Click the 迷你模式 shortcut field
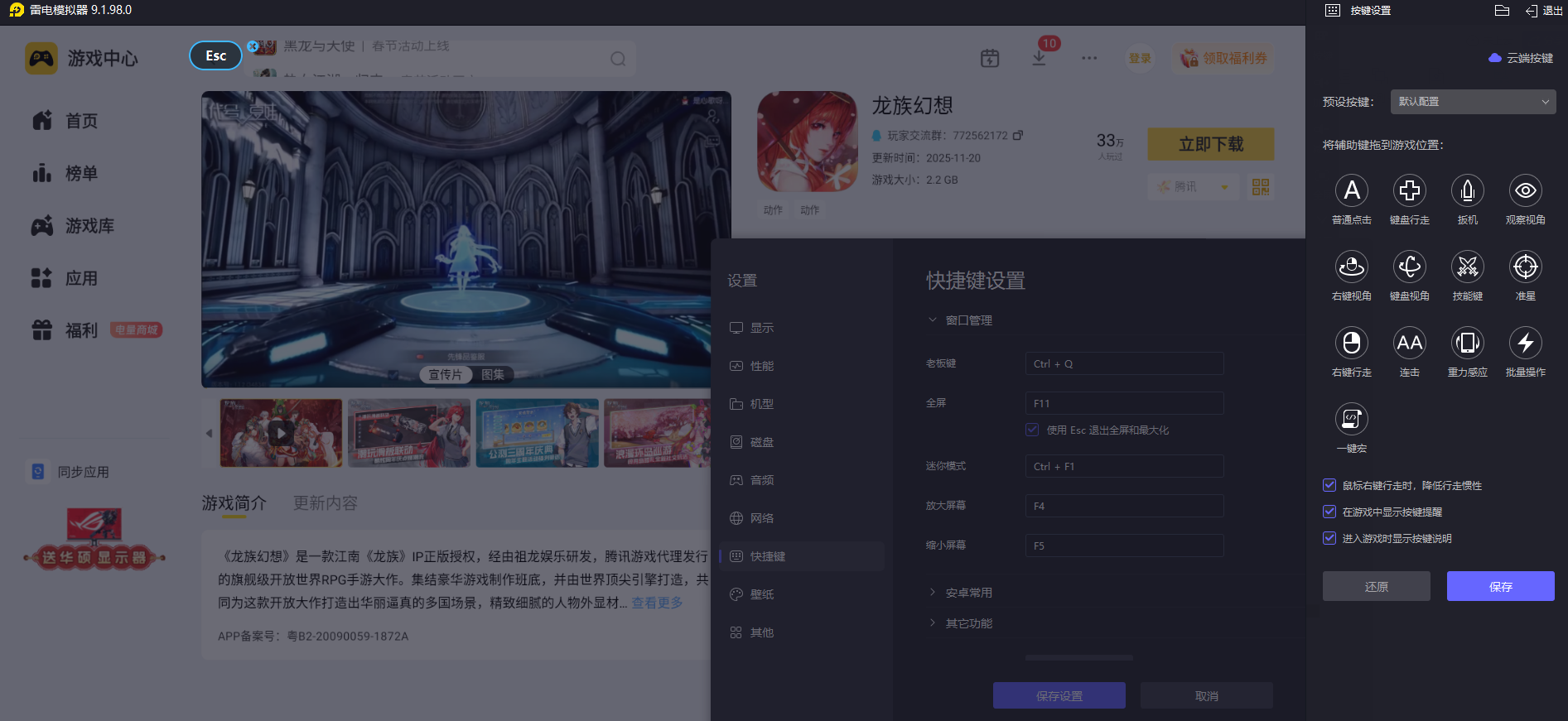The image size is (1568, 721). point(1124,466)
